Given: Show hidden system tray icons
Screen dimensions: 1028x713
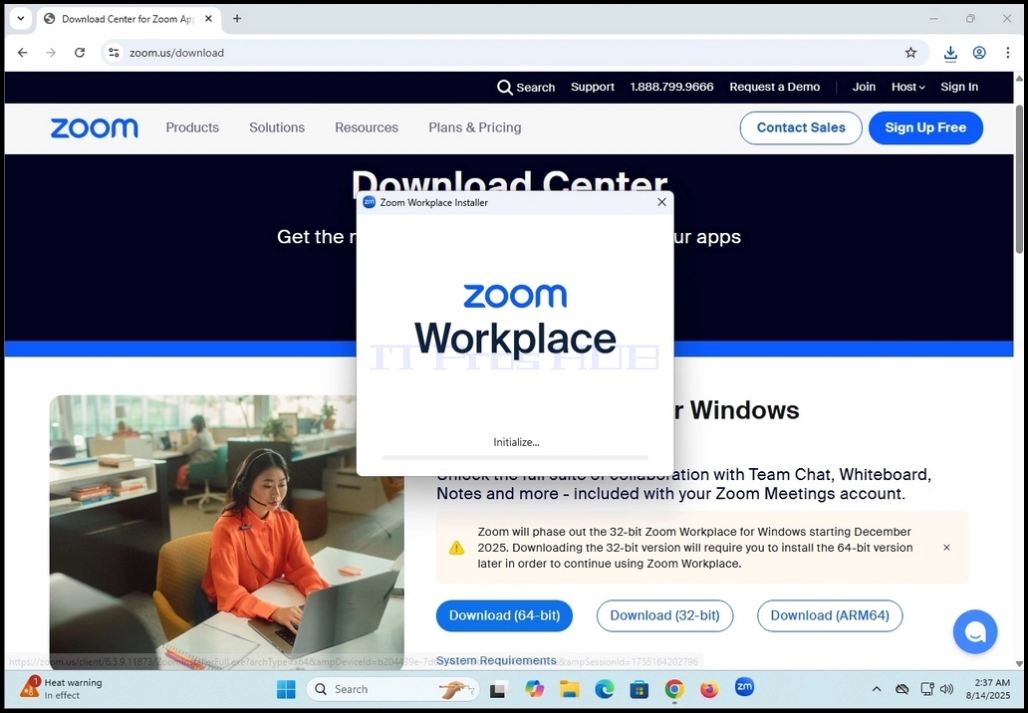Looking at the screenshot, I should (x=876, y=689).
